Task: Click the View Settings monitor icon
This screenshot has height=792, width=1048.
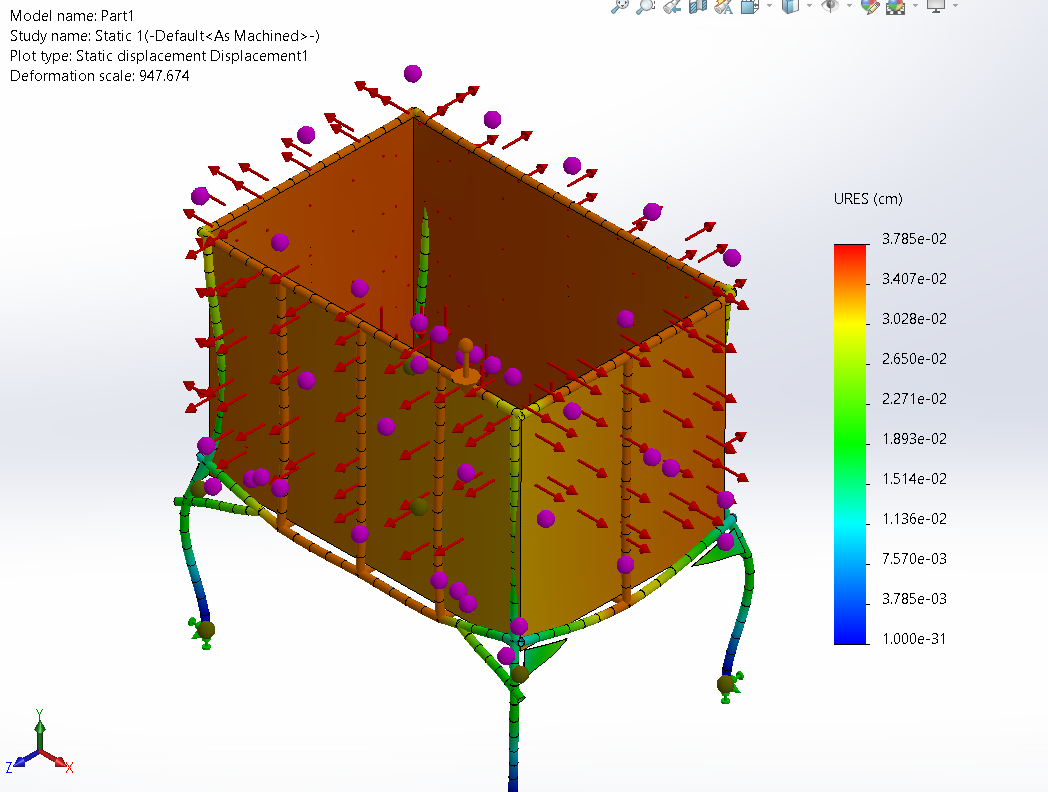Action: 936,5
